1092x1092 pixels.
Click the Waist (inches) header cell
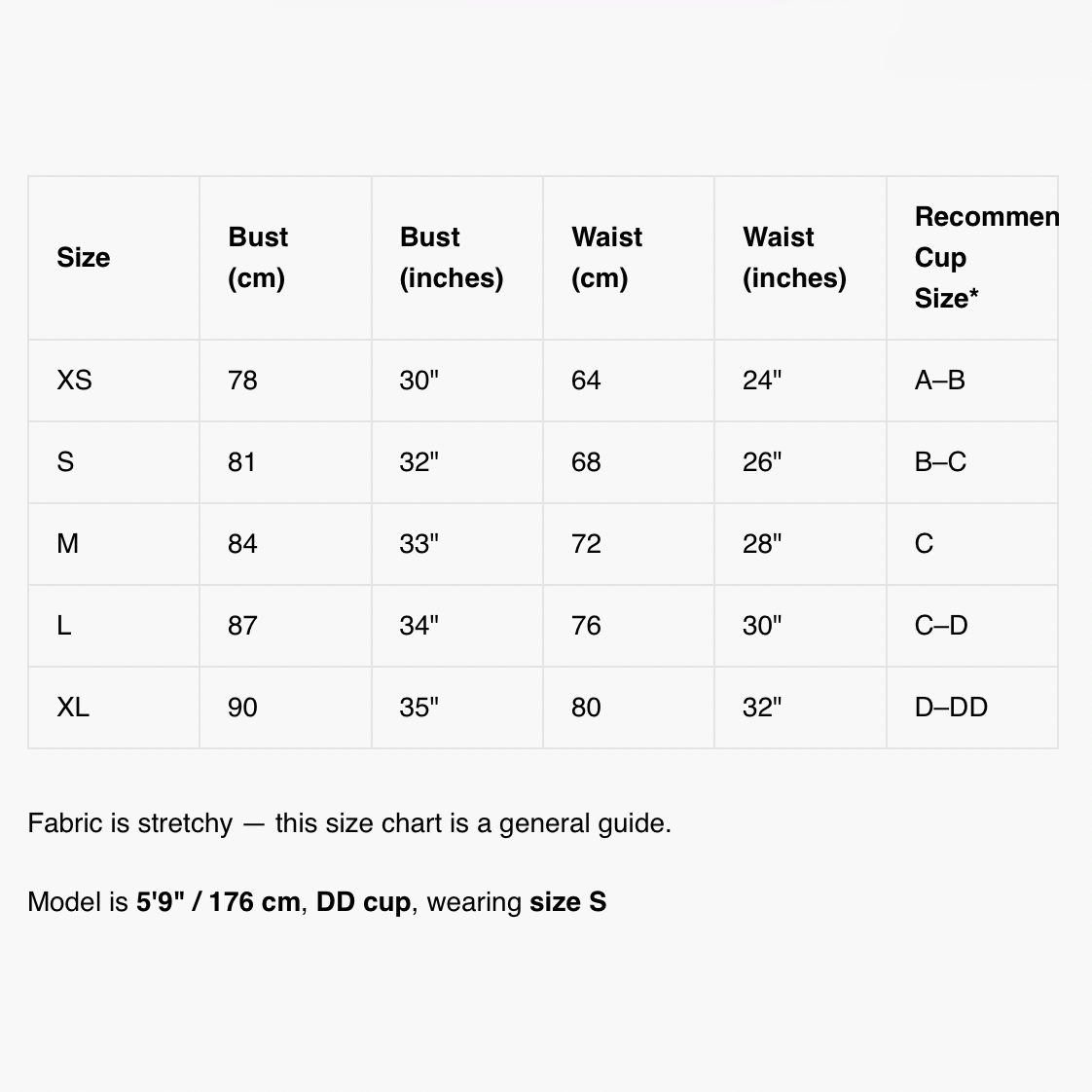pyautogui.click(x=794, y=258)
